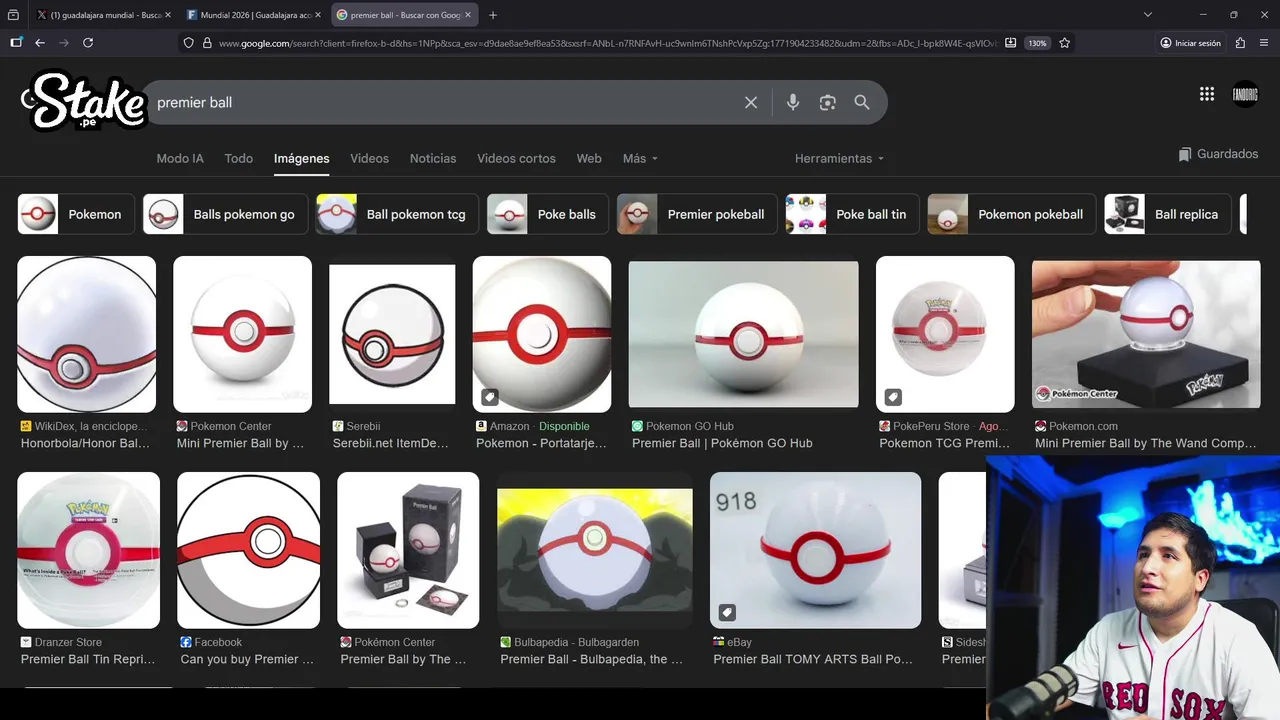The width and height of the screenshot is (1280, 720).
Task: Open the new tab plus button
Action: pos(493,15)
